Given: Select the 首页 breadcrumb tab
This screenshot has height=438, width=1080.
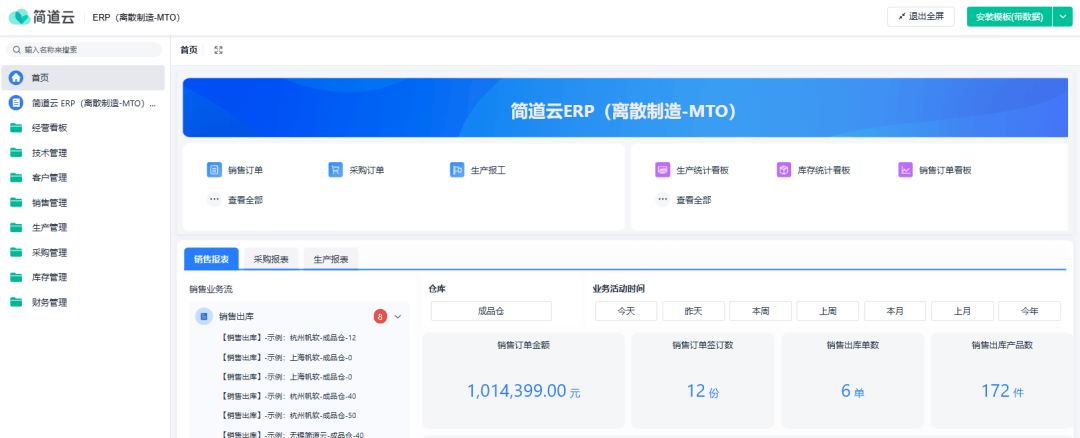Looking at the screenshot, I should [x=189, y=50].
